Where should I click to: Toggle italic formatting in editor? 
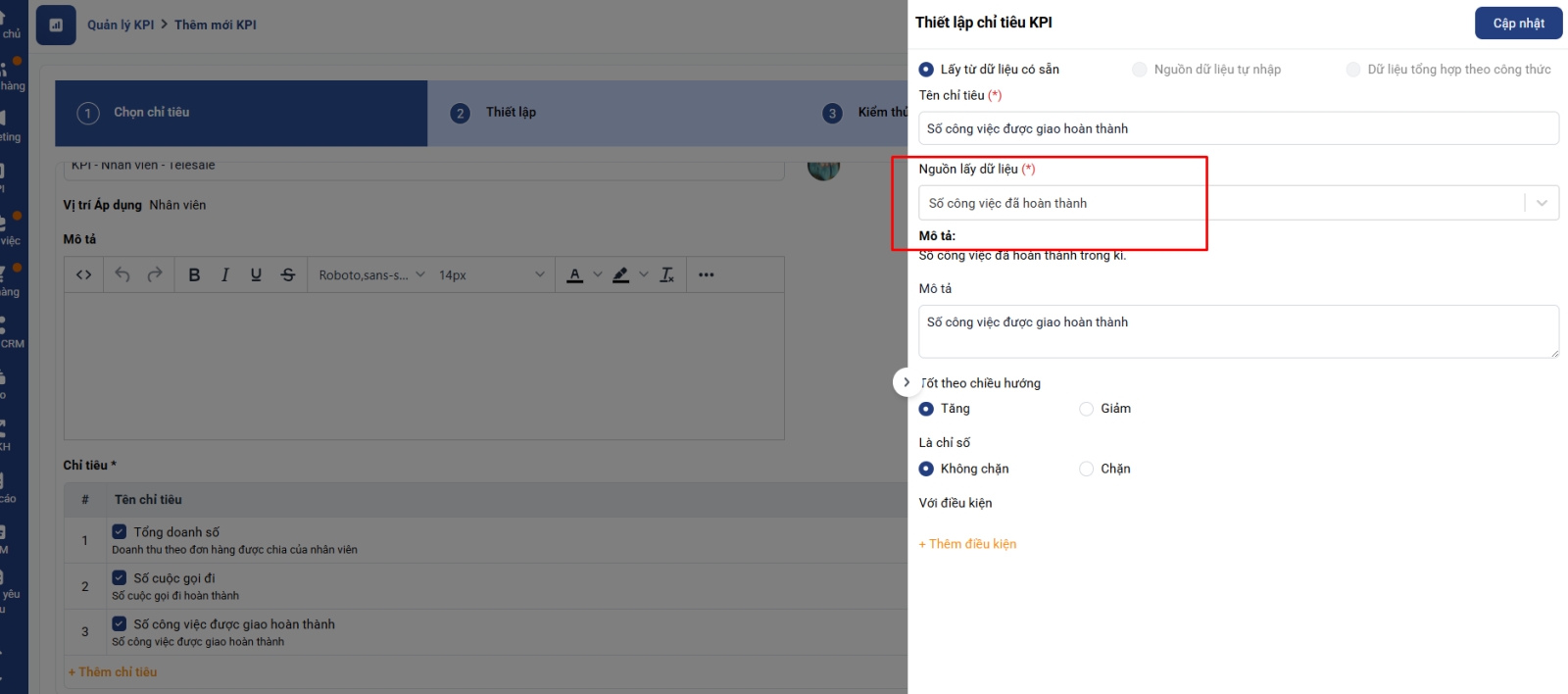(225, 275)
